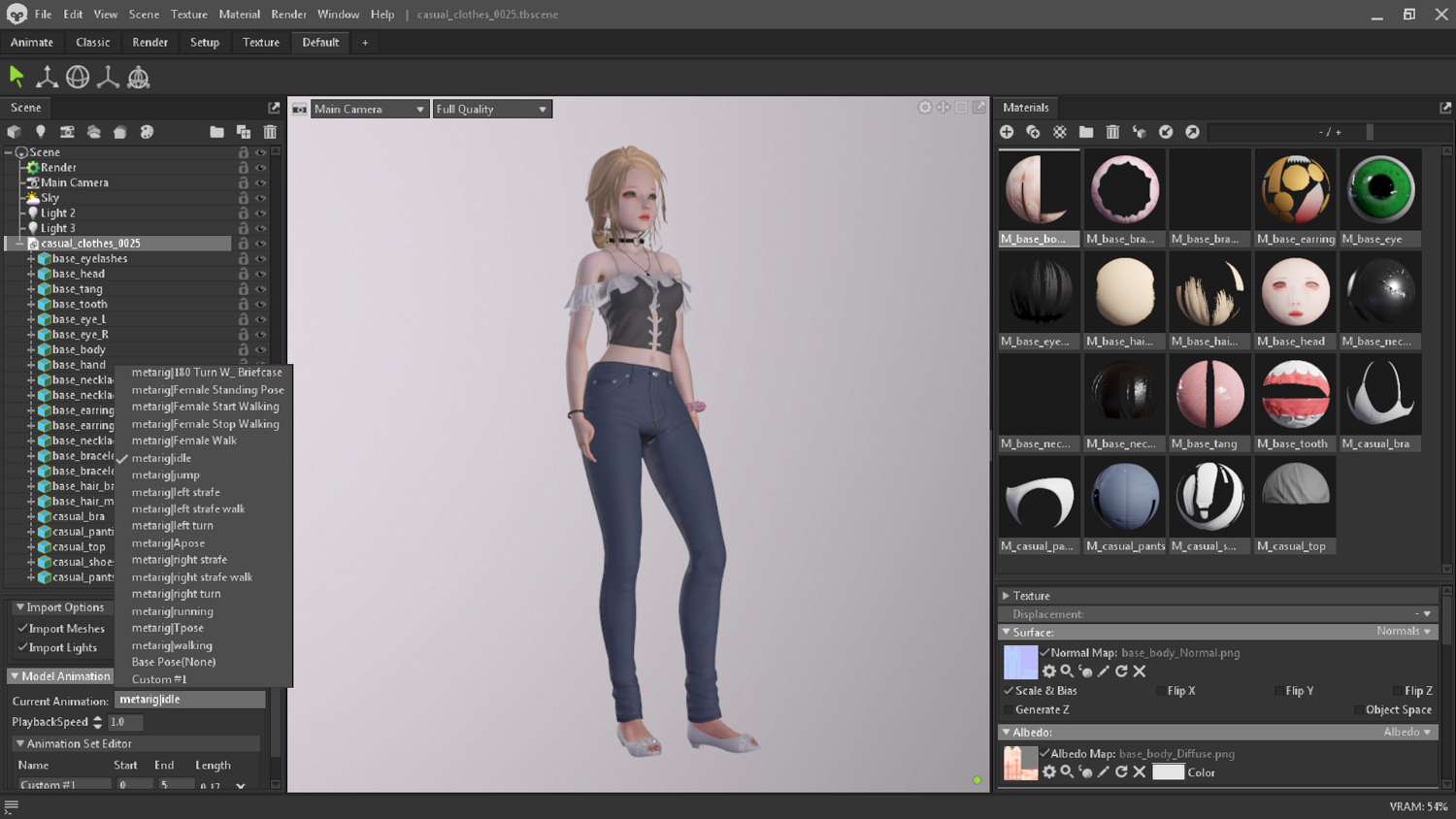Screen dimensions: 1456x819
Task: Open the Albedo model dropdown
Action: (x=1406, y=733)
